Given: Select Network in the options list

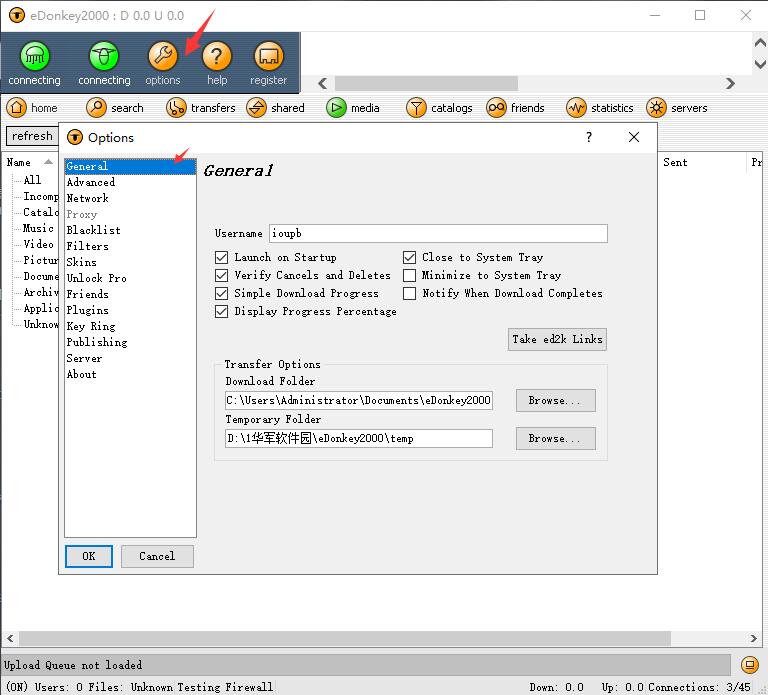Looking at the screenshot, I should 130,198.
